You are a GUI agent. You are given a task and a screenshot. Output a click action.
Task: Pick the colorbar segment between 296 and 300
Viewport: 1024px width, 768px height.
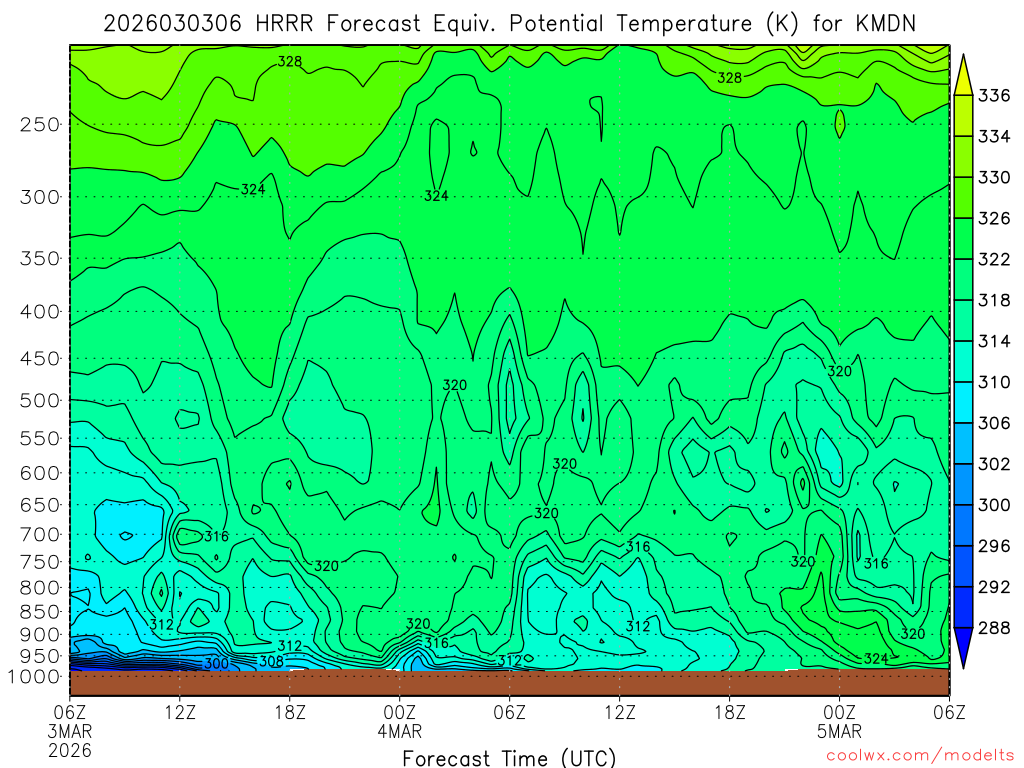tap(963, 525)
